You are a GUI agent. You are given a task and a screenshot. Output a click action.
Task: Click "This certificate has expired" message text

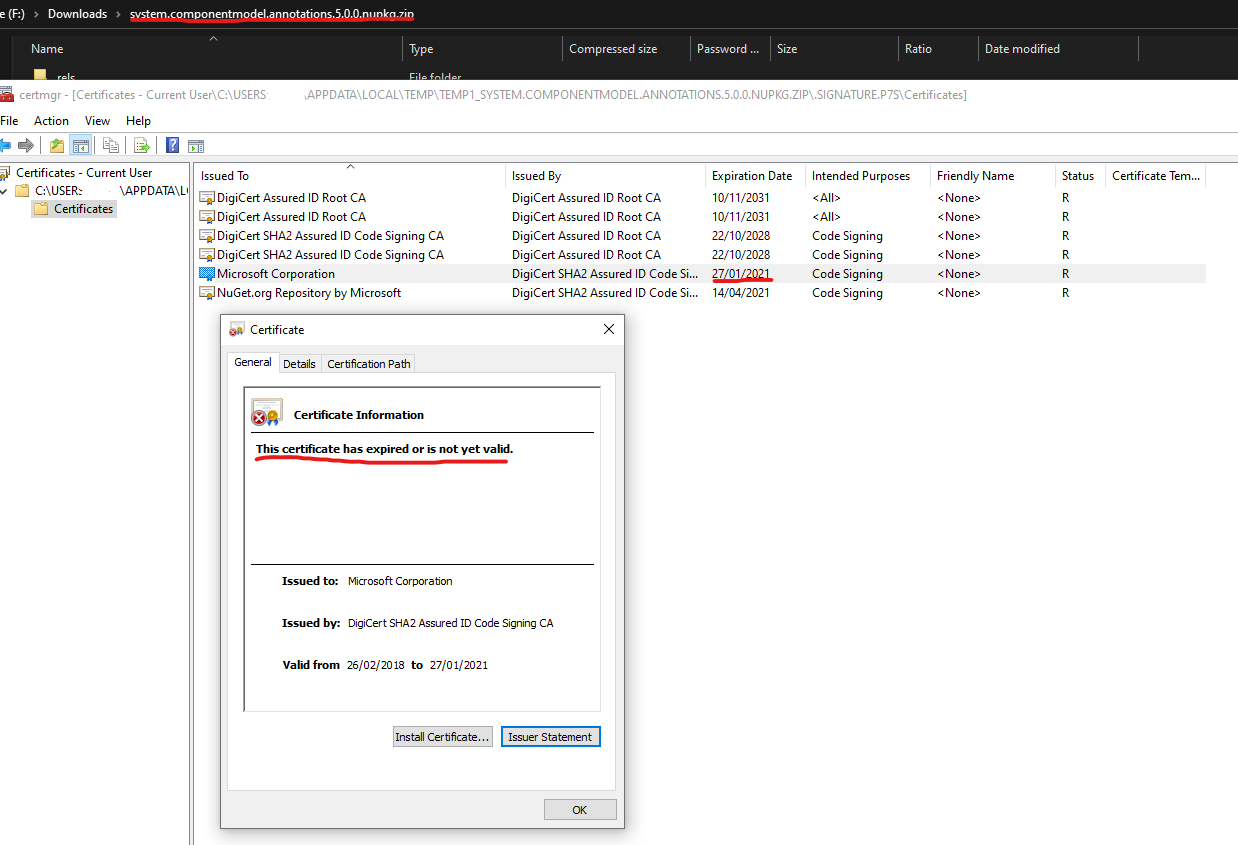pos(384,449)
